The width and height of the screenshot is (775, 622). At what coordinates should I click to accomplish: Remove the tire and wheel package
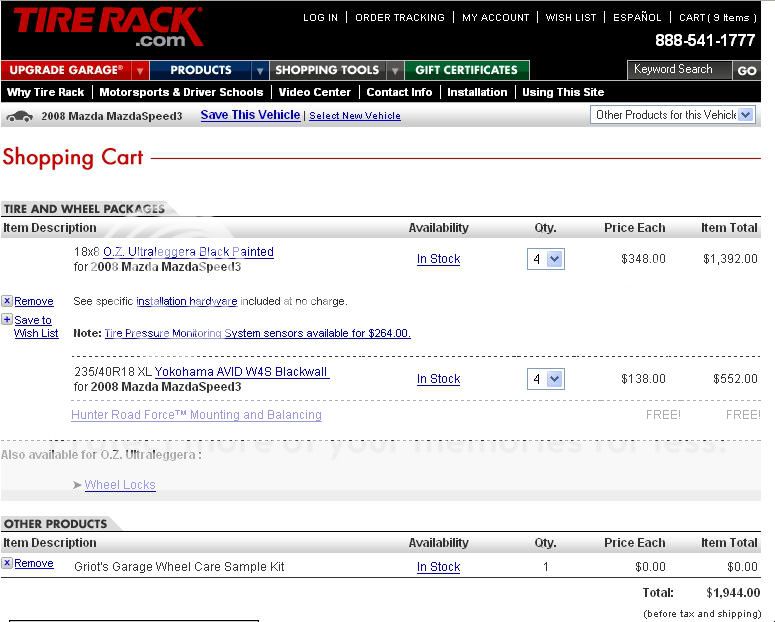(34, 301)
